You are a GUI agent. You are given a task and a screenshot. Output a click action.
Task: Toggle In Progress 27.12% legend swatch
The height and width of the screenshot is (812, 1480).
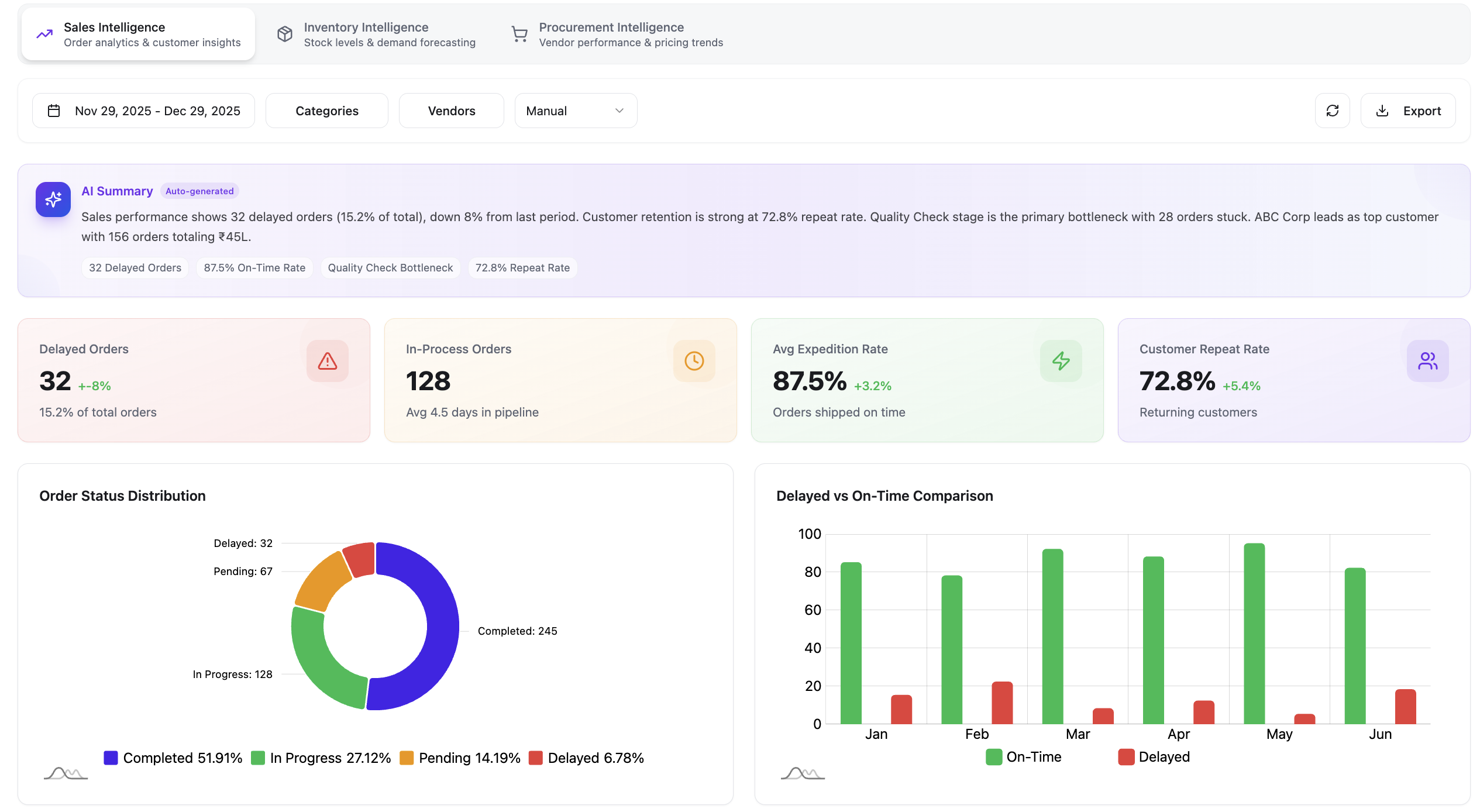[258, 758]
